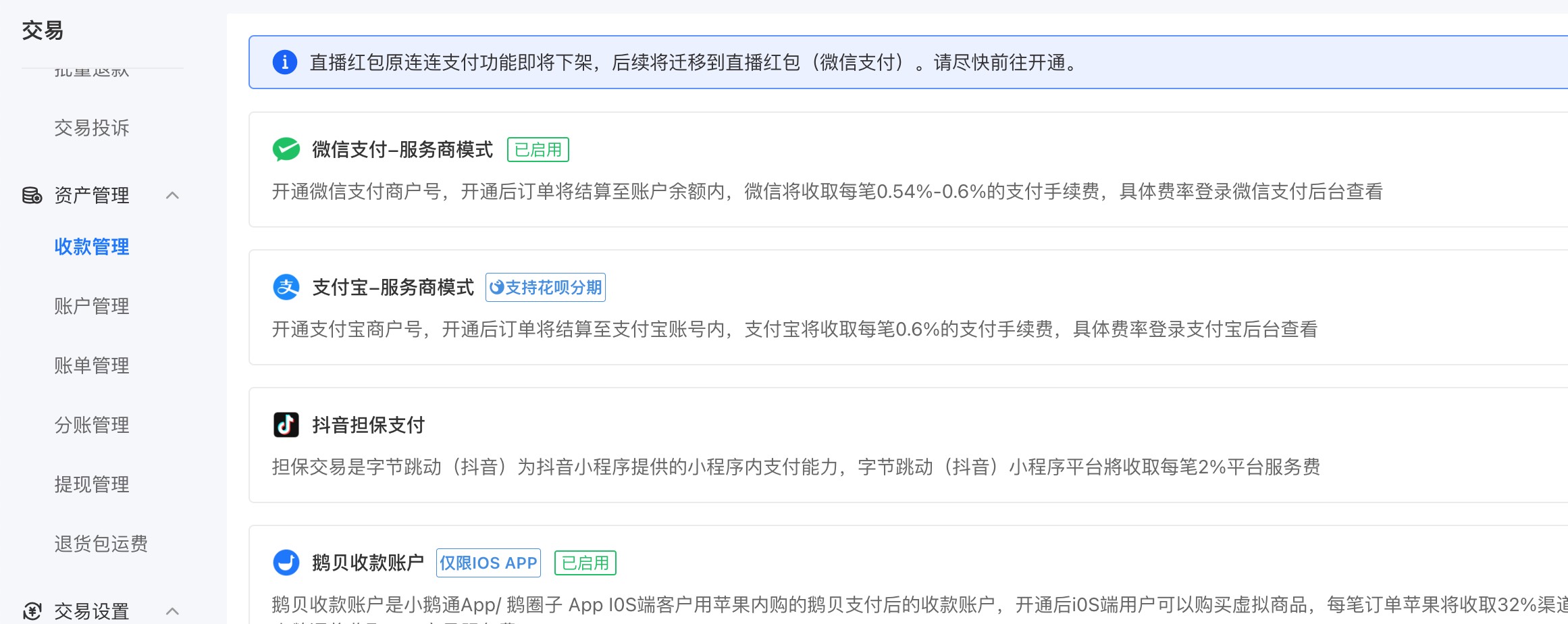Click the 支付宝-服务商模式 title
This screenshot has height=624, width=1568.
tap(393, 287)
